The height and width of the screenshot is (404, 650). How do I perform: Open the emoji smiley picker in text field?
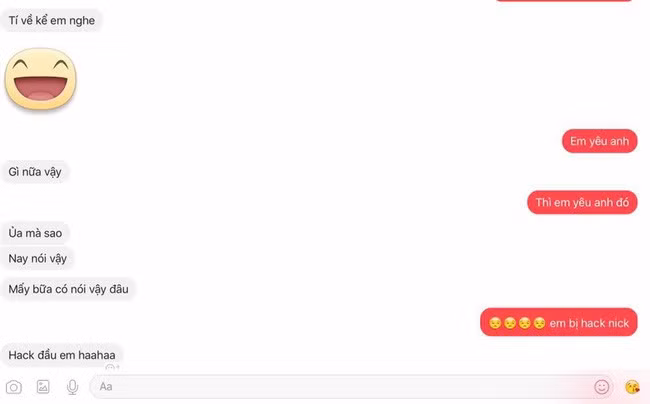[601, 387]
